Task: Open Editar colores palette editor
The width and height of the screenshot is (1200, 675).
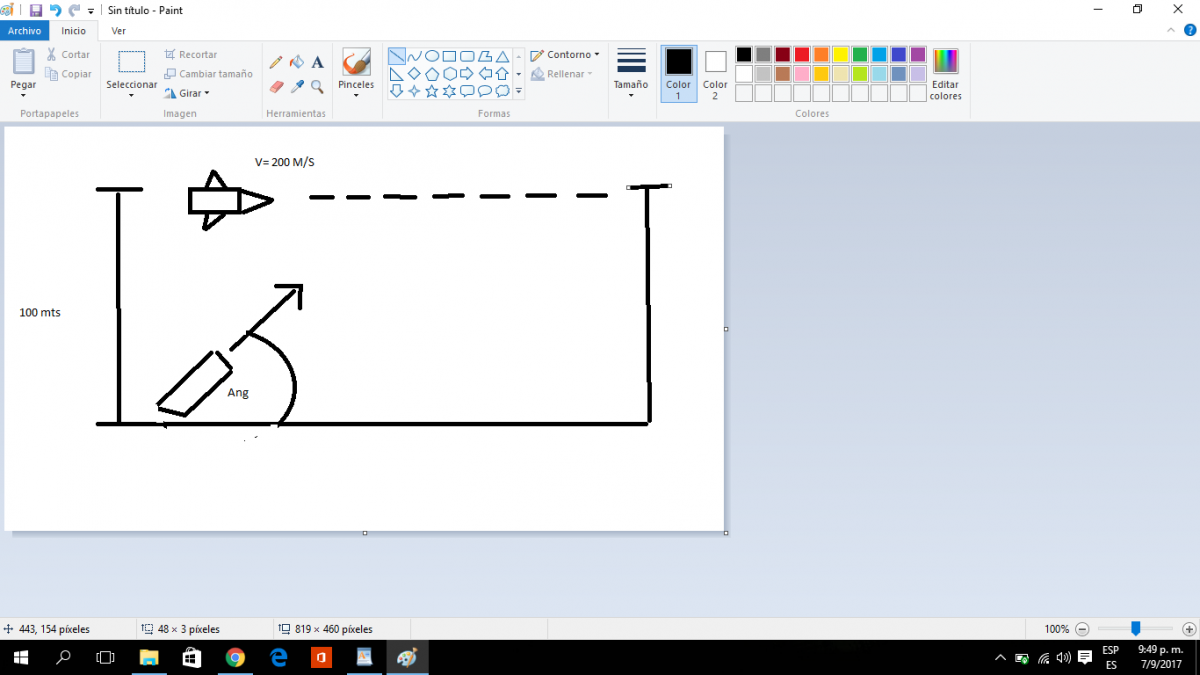Action: click(945, 75)
